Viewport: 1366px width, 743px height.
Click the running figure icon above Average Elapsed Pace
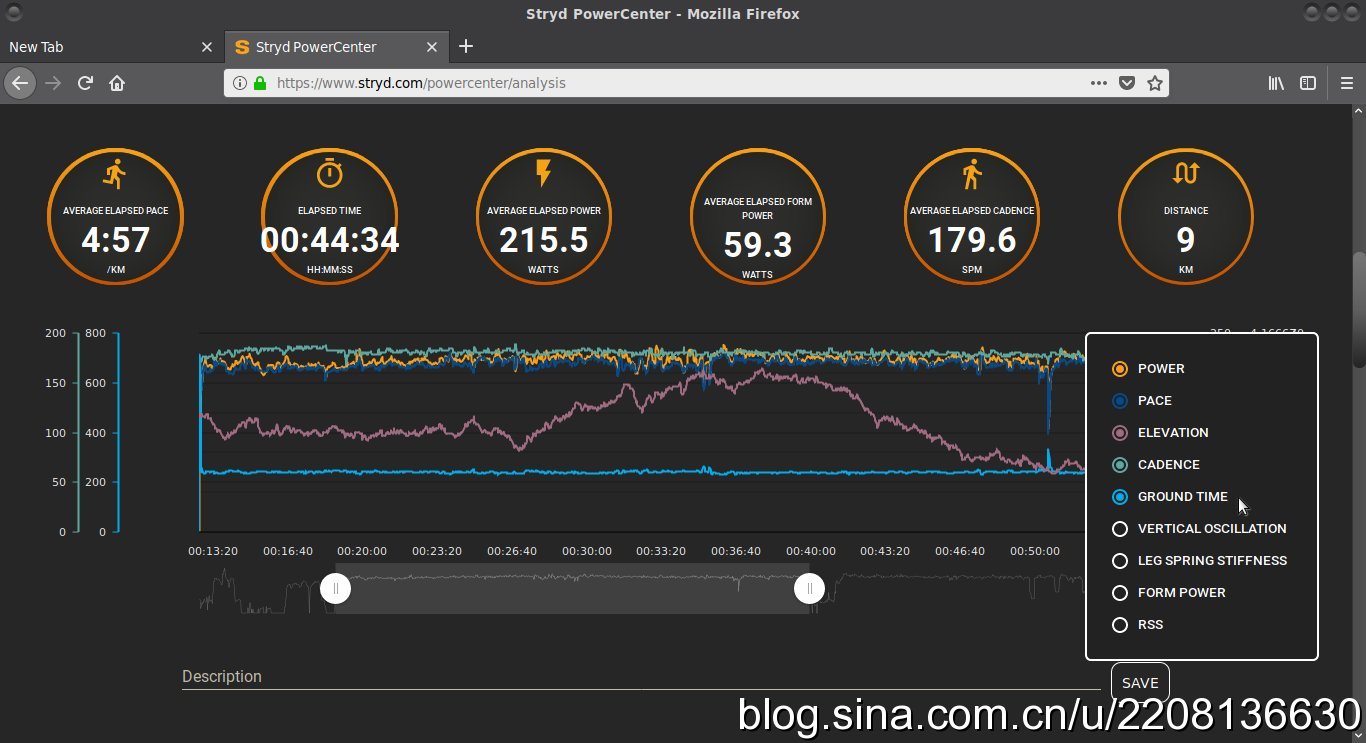pos(115,174)
